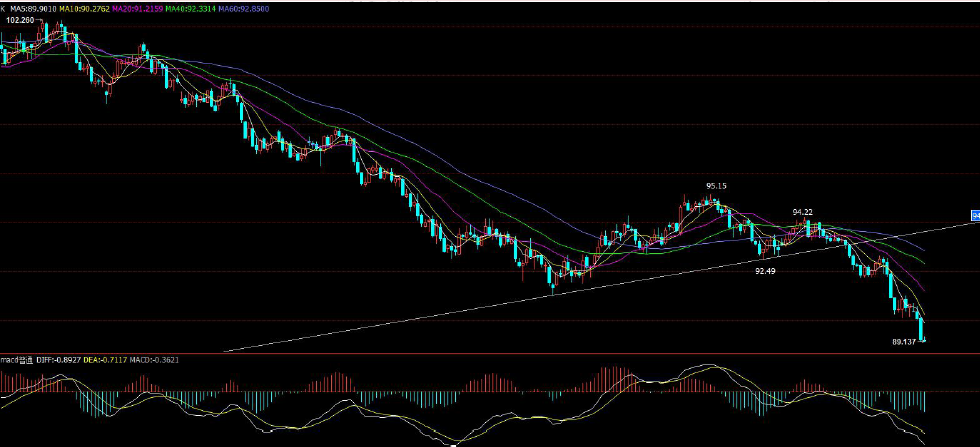Click the MA5:89.9010 indicator label
The image size is (980, 447).
[x=33, y=9]
